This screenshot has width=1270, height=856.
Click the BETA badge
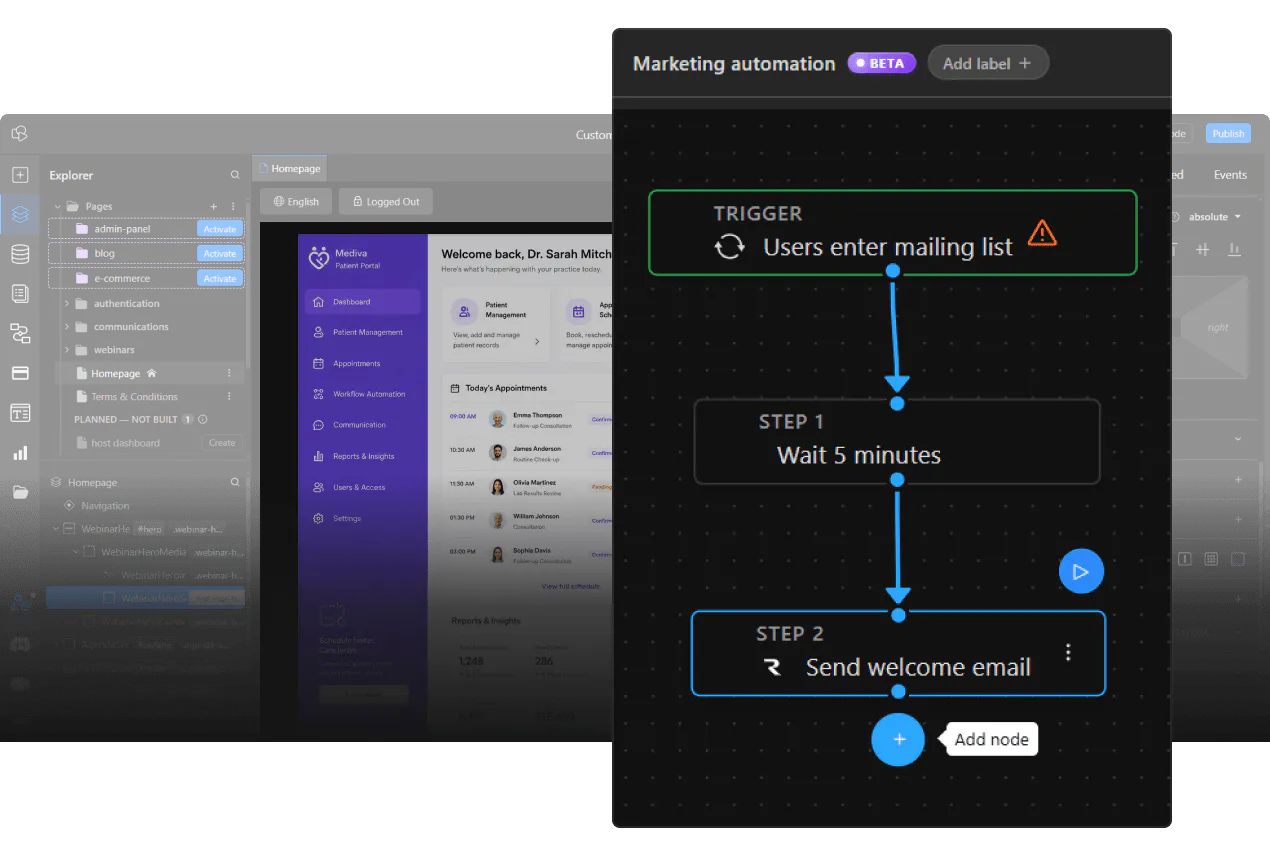(x=881, y=63)
